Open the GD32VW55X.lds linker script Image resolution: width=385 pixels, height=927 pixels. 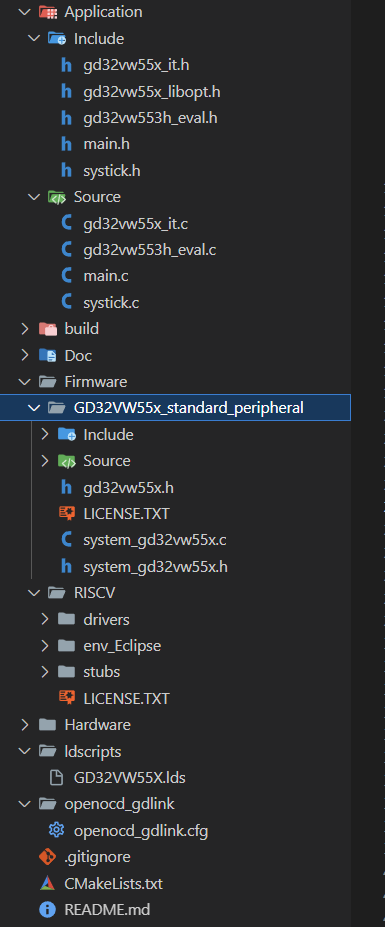pyautogui.click(x=130, y=777)
